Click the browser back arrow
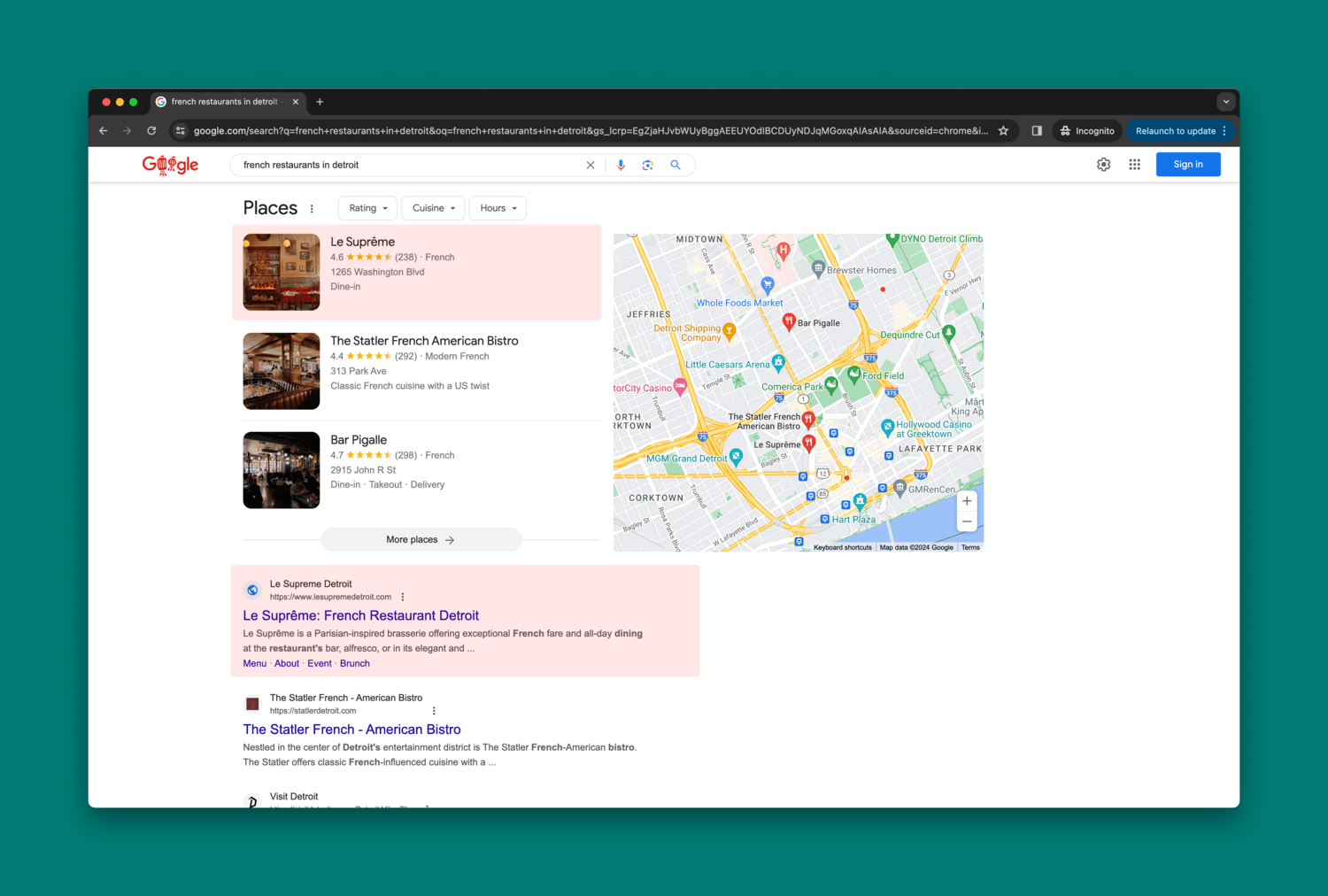This screenshot has width=1328, height=896. [104, 130]
